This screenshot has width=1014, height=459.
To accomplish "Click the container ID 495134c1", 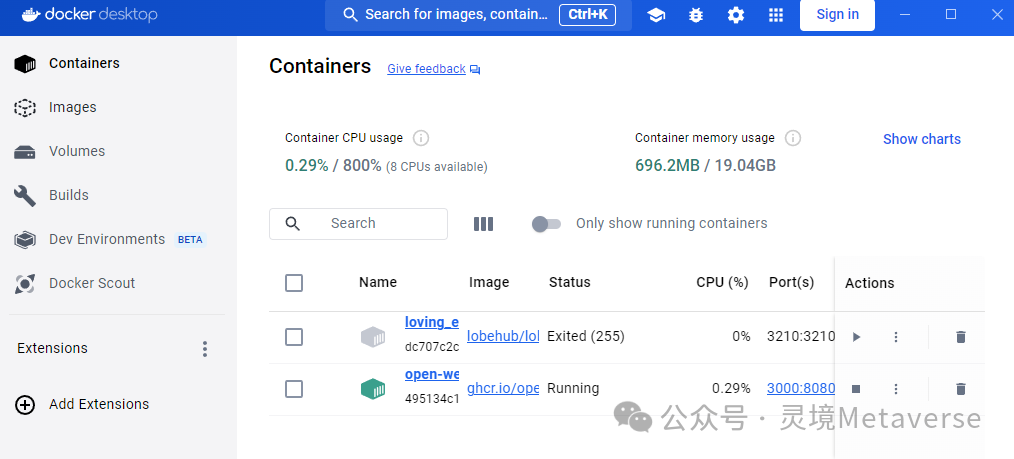I will coord(432,399).
